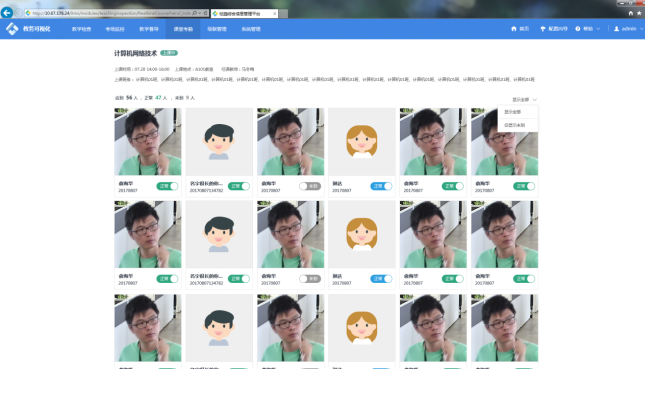This screenshot has height=400, width=645.
Task: Click the browser forward arrow button
Action: [19, 13]
